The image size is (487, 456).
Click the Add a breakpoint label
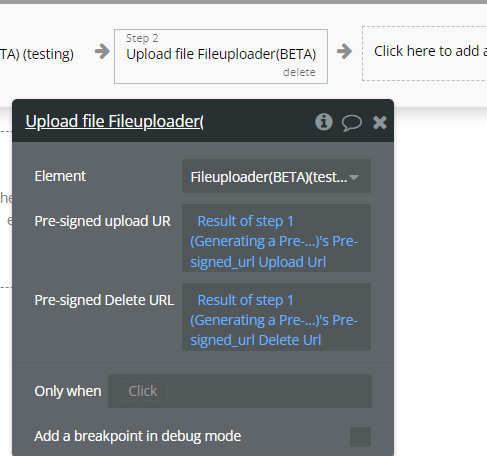click(138, 436)
